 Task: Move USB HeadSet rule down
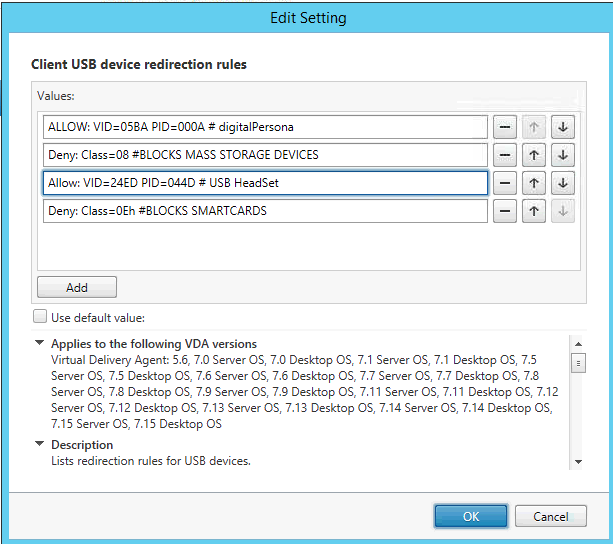563,183
